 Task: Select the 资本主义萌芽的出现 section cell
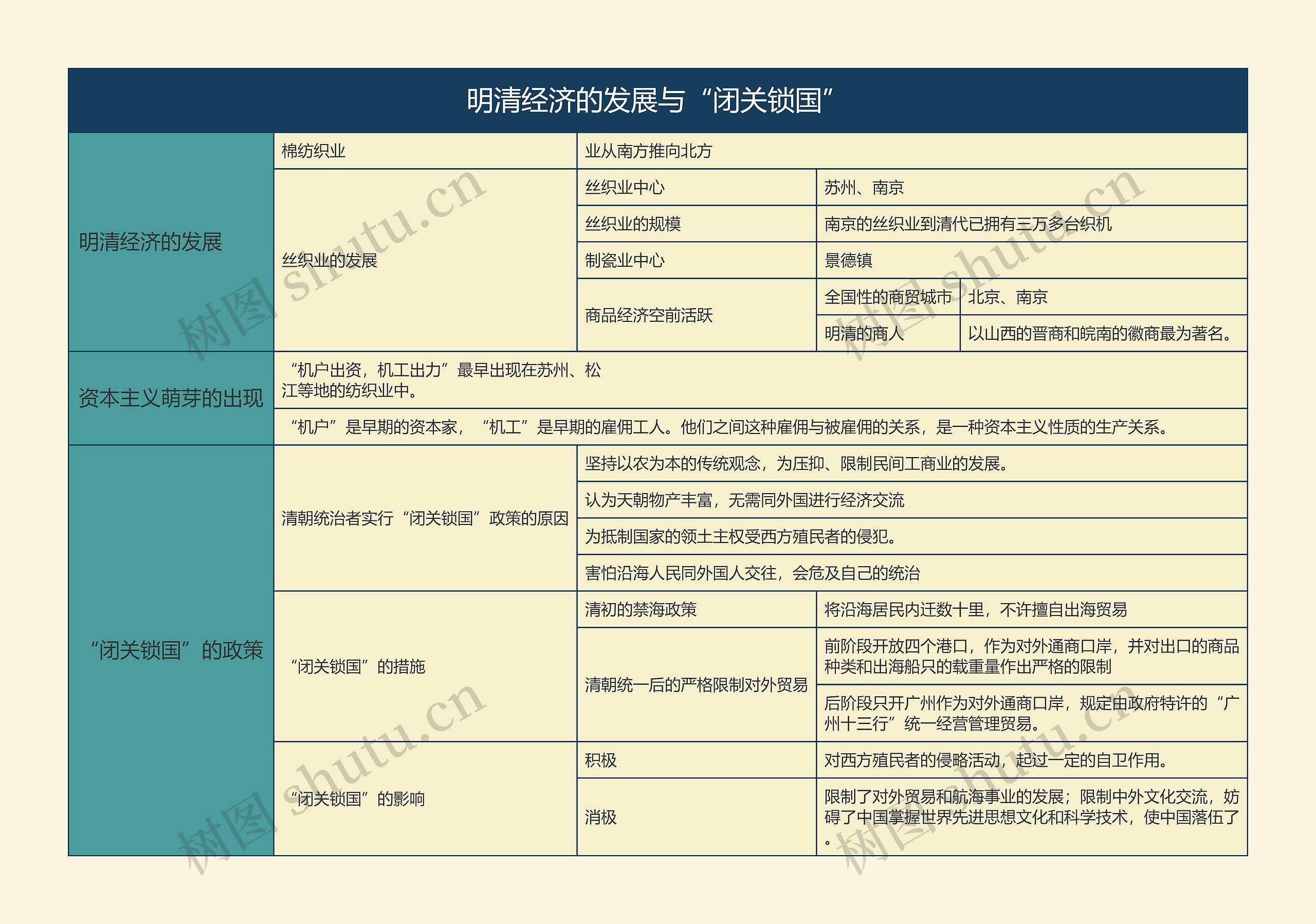[171, 398]
